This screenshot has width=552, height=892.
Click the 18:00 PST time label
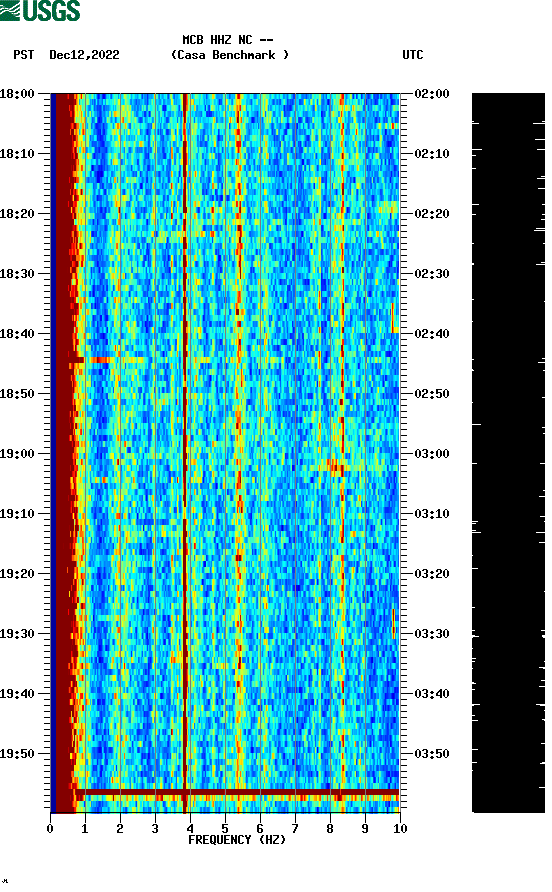17,94
